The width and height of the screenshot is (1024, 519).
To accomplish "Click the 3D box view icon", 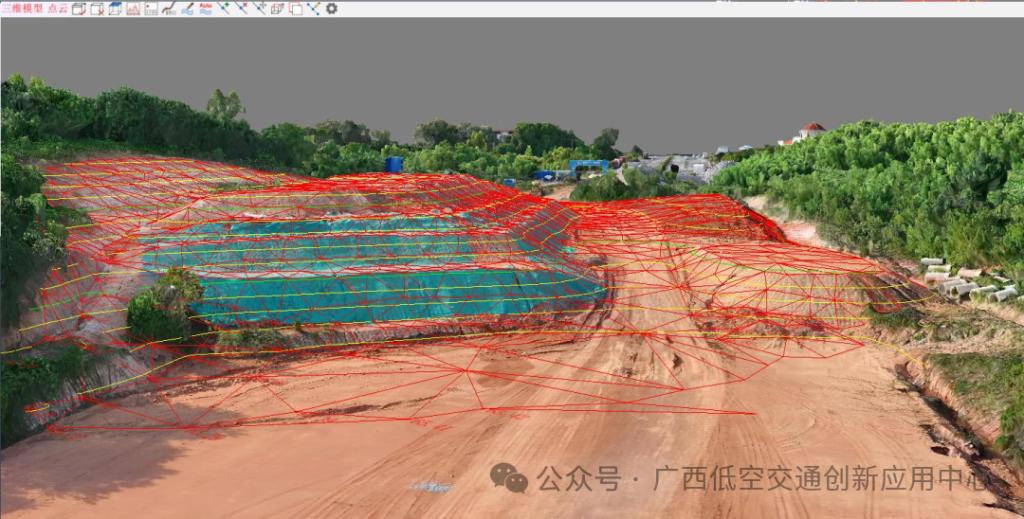I will coord(277,8).
